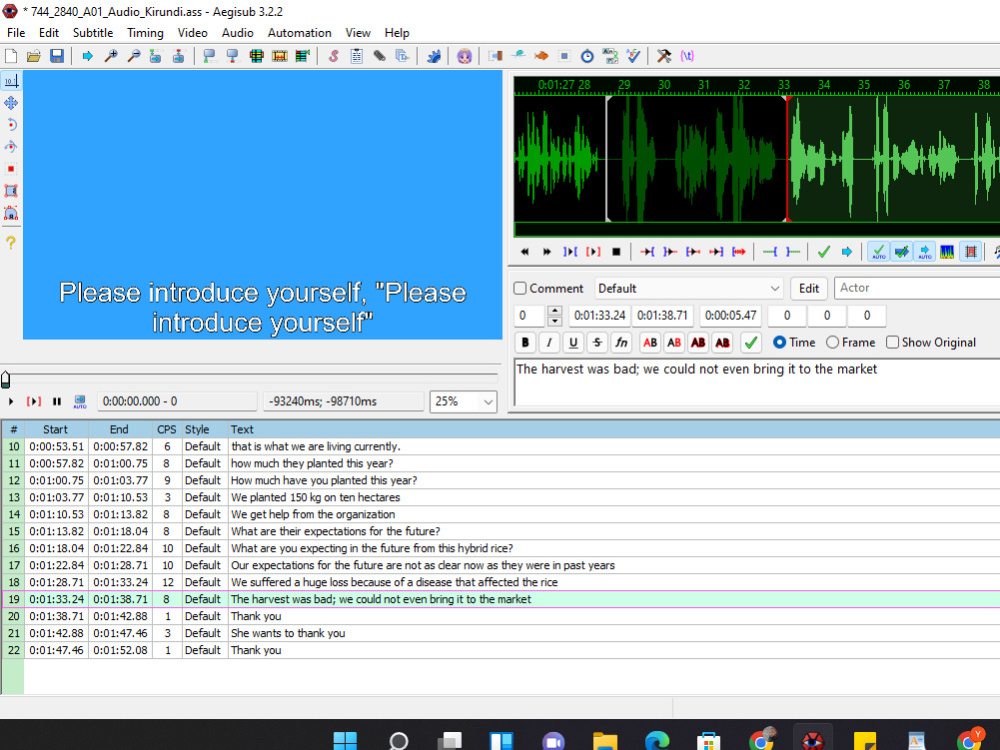
Task: Choose a font with the fn button
Action: [622, 342]
